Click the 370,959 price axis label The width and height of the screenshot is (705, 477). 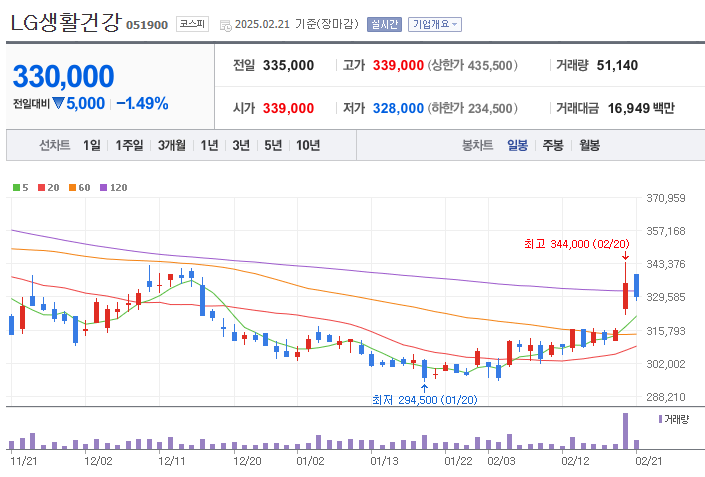[x=666, y=198]
